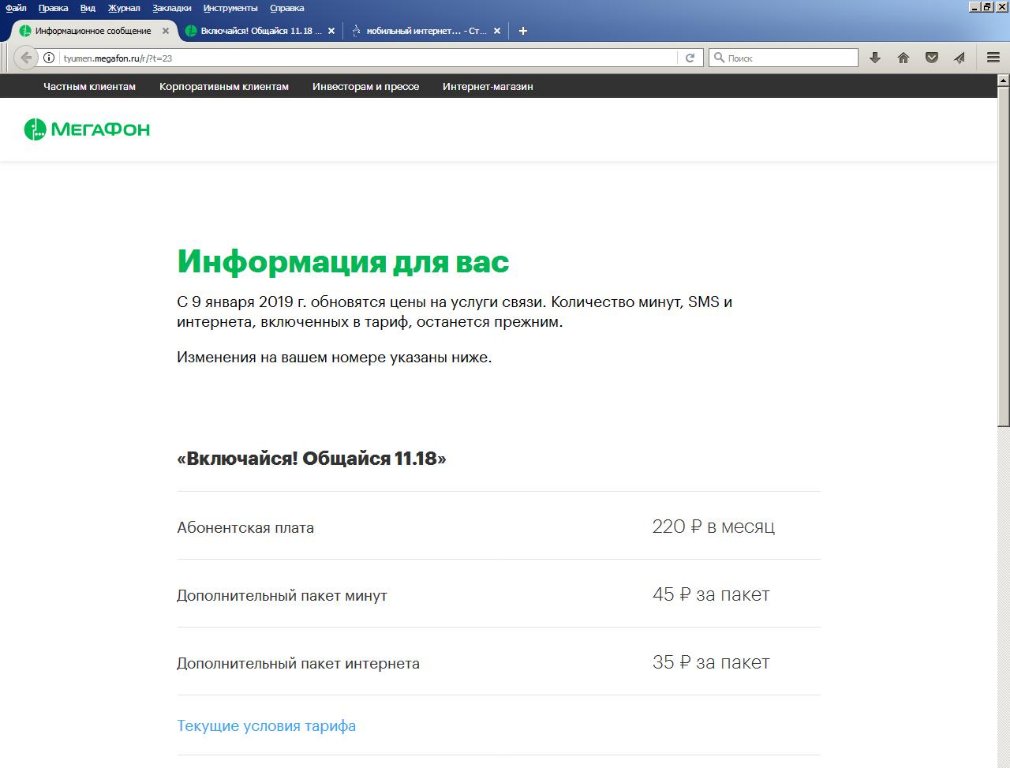
Task: Focus the address bar URL field
Action: point(367,58)
